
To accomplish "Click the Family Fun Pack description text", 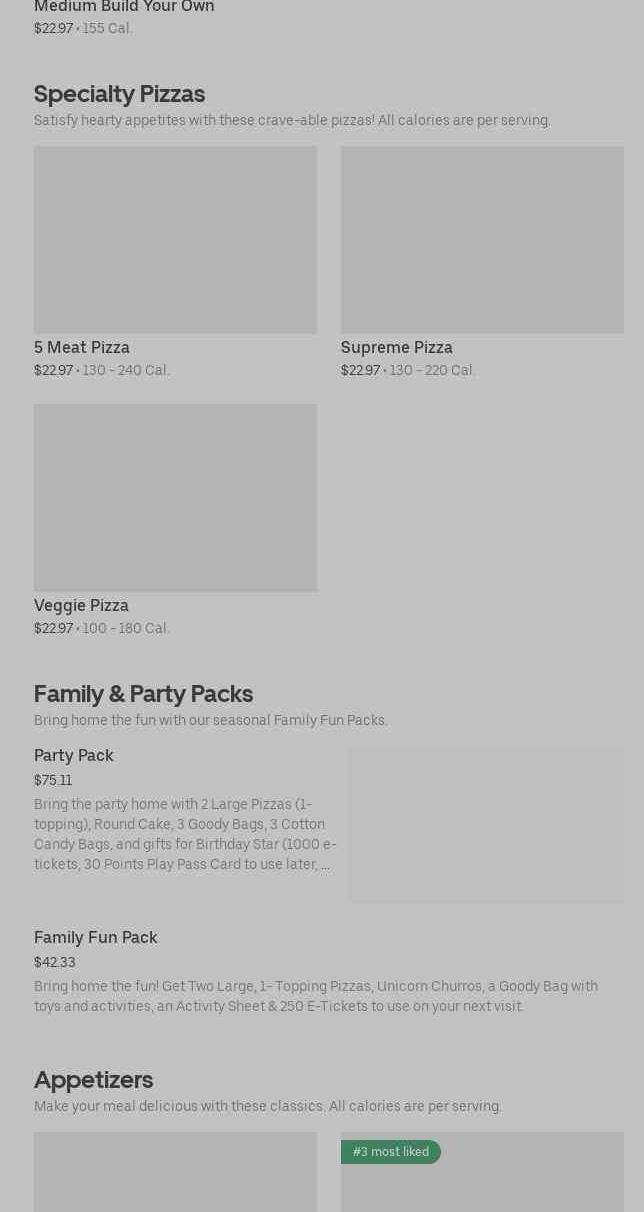I will click(316, 996).
